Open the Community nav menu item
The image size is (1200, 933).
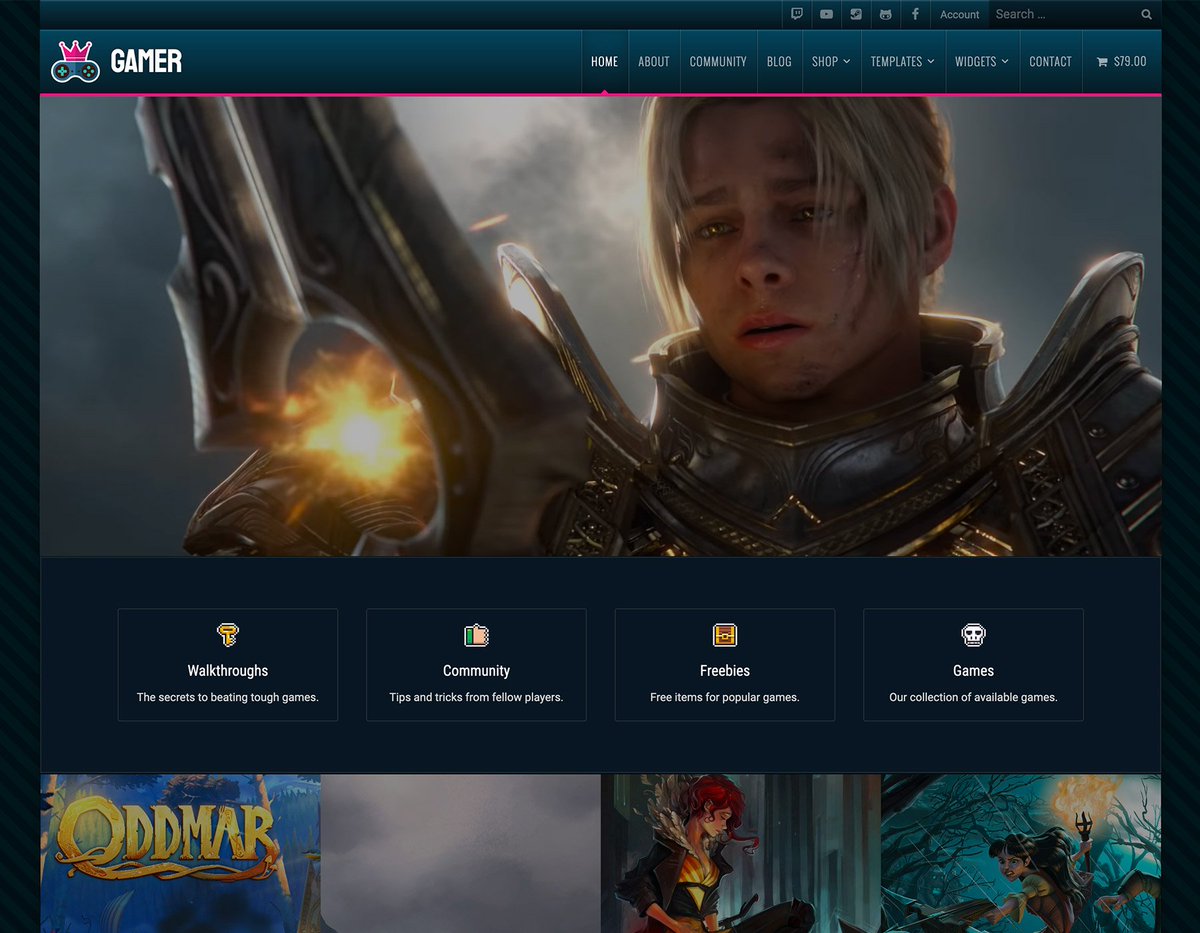pos(718,62)
